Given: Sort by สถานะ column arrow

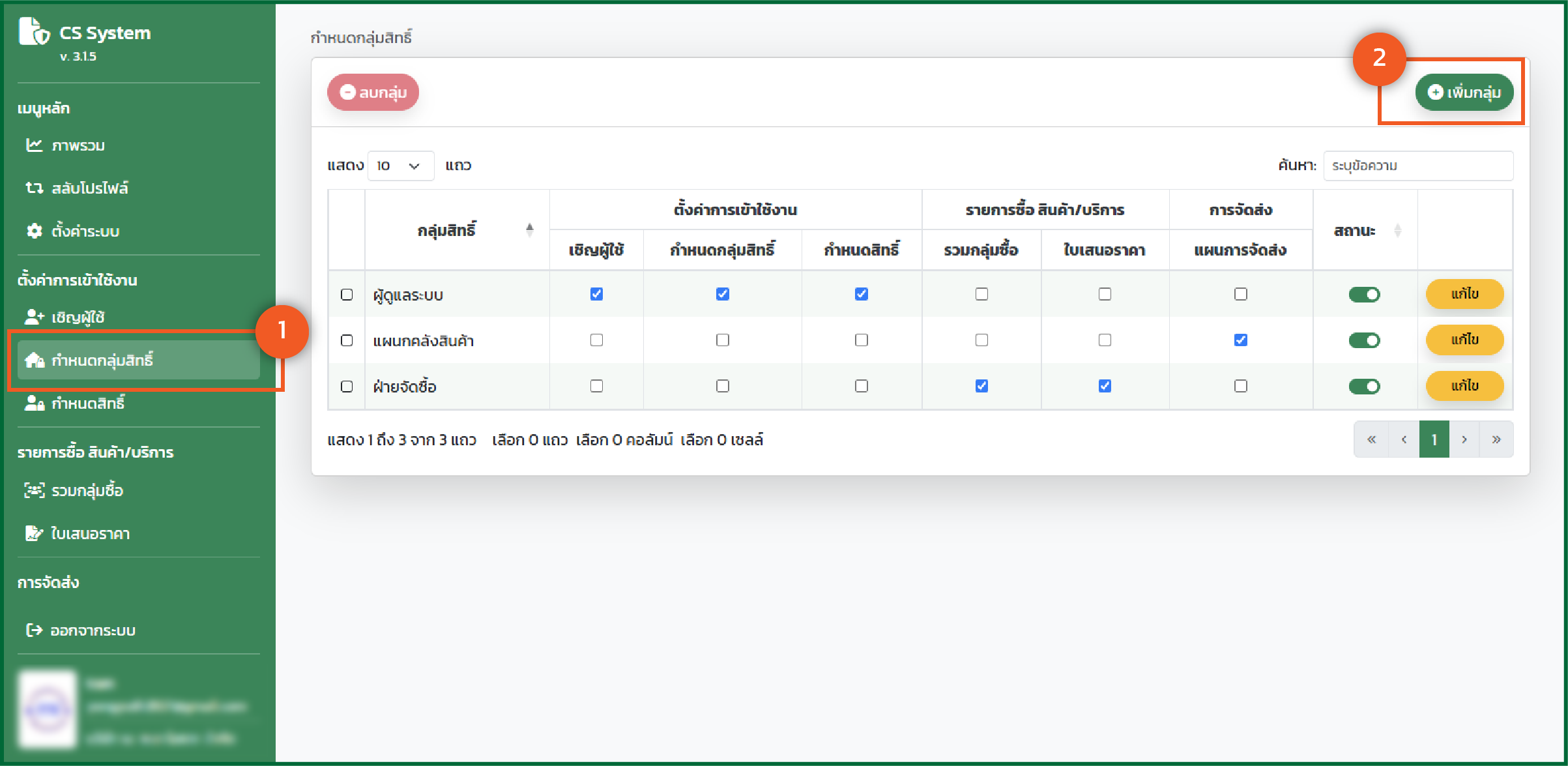Looking at the screenshot, I should (1397, 230).
